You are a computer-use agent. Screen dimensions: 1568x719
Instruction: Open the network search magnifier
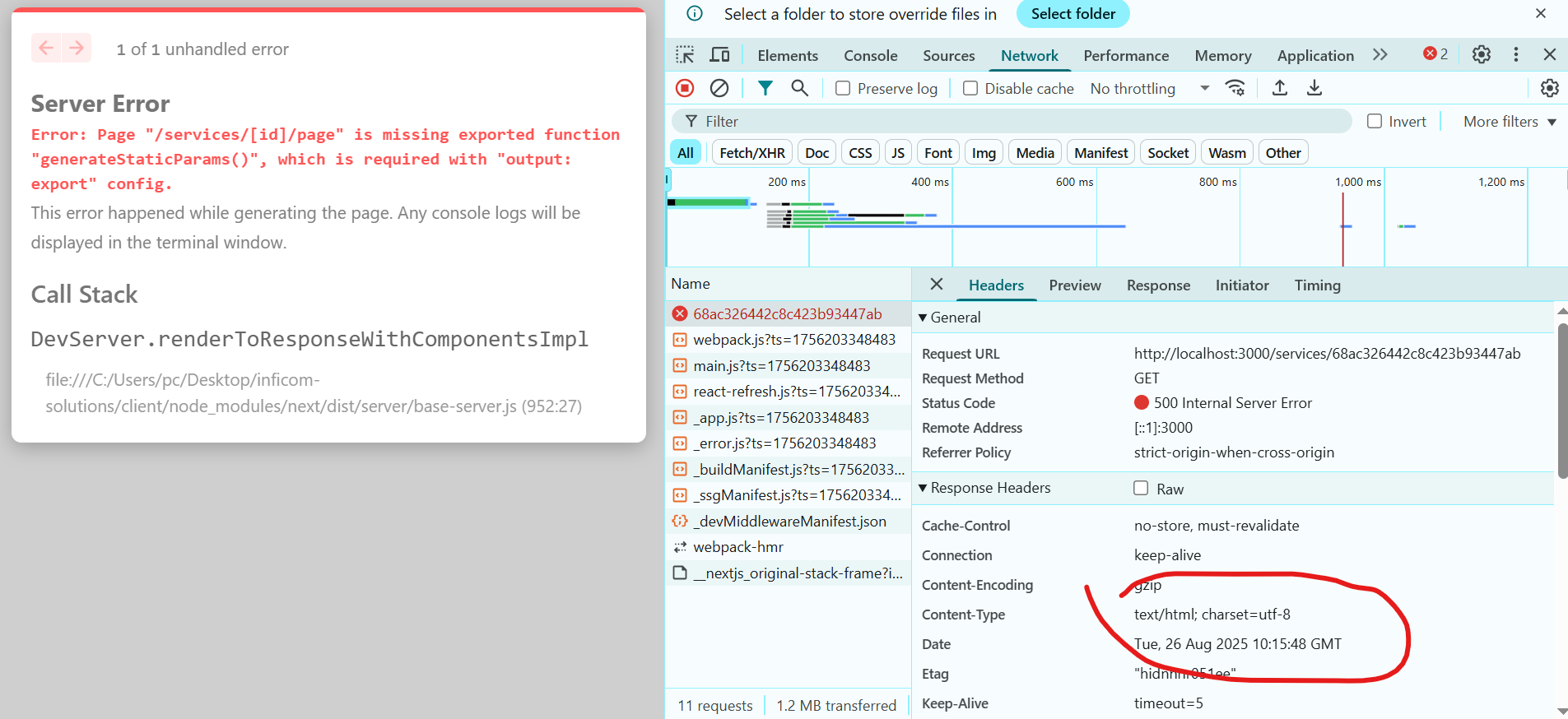pos(799,88)
